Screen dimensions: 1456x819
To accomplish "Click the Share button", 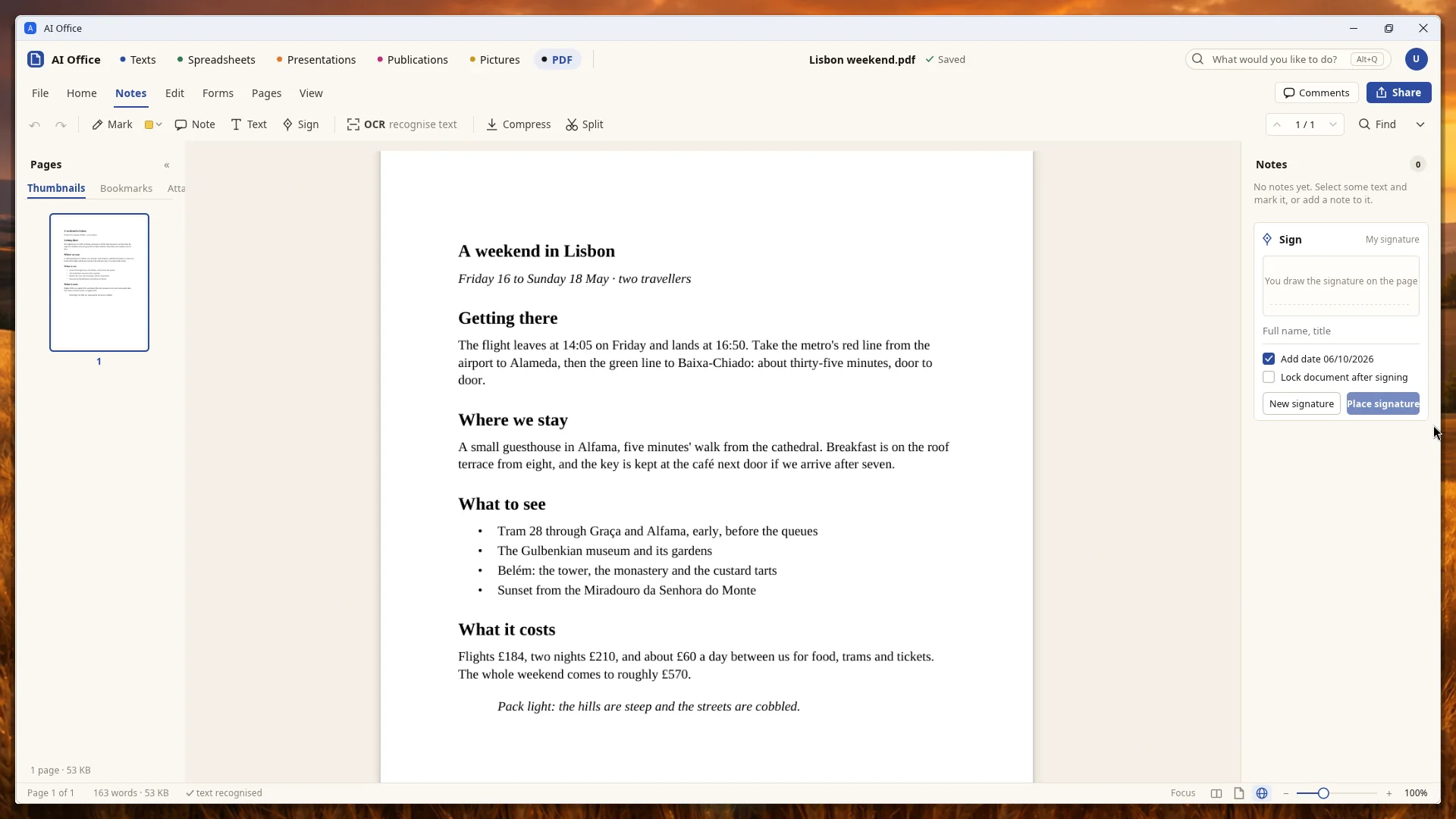I will coord(1399,93).
